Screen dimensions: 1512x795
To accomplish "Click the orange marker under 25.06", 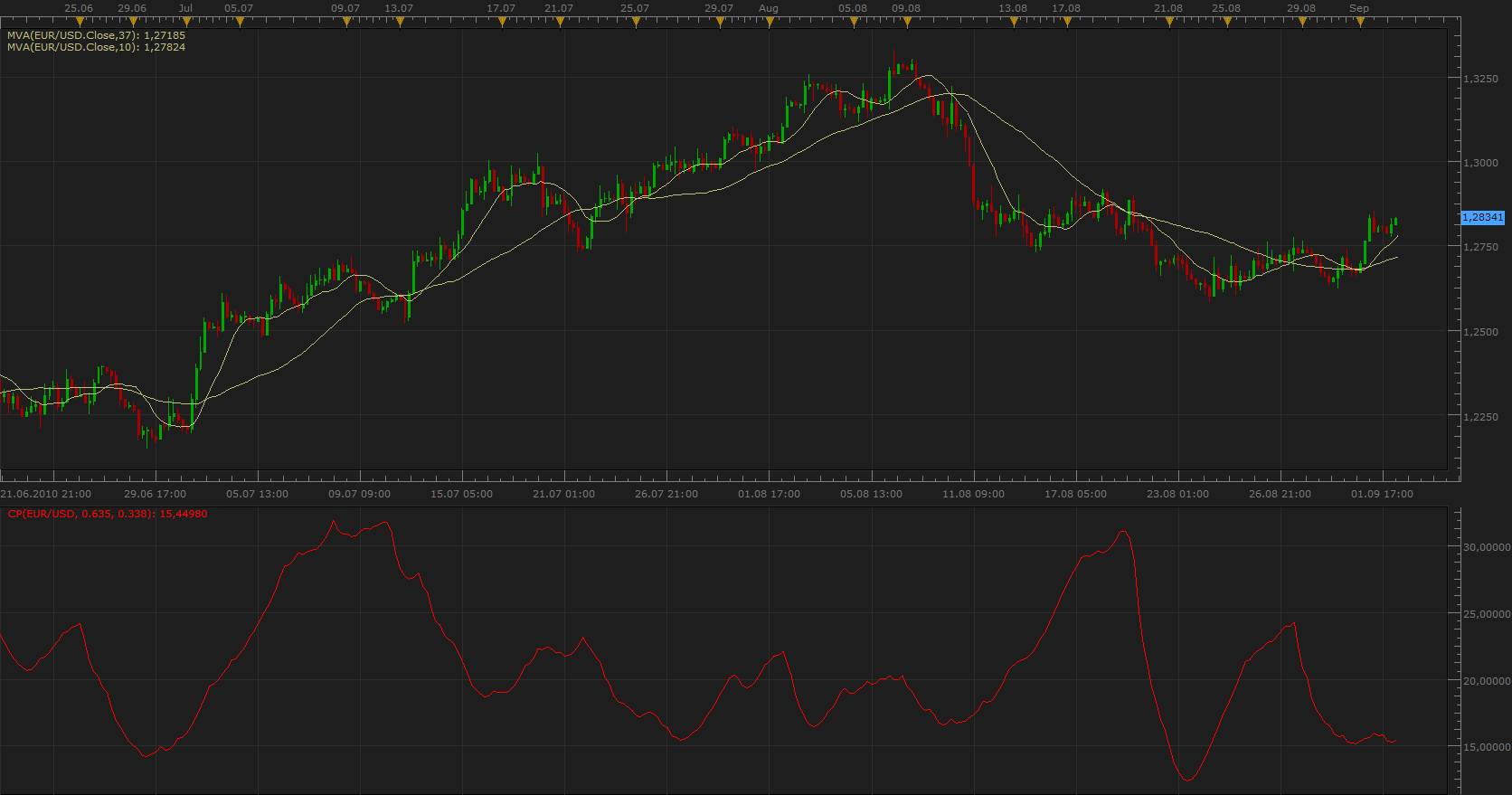I will (x=80, y=22).
